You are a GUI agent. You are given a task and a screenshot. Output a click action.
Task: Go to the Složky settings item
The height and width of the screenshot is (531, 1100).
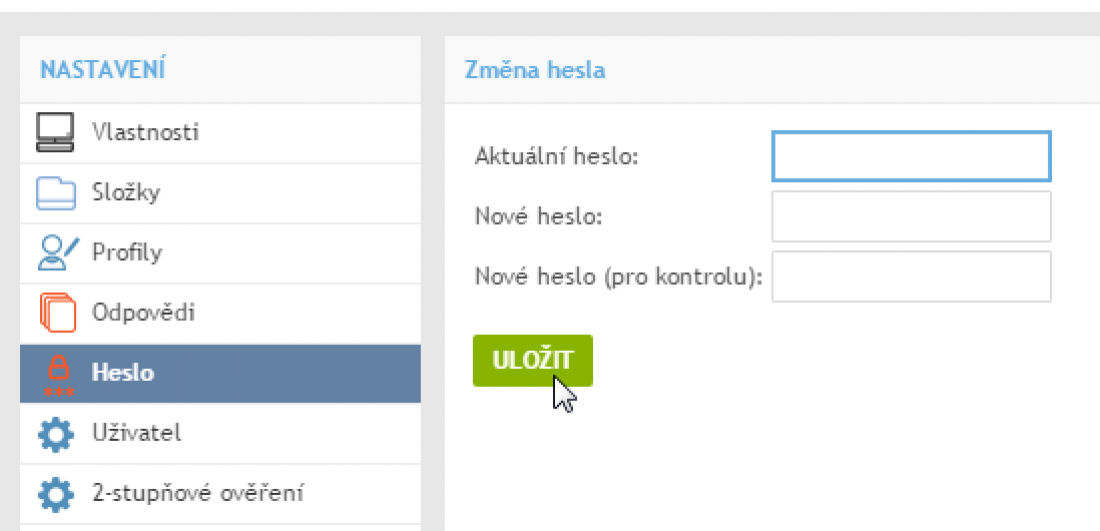click(x=126, y=192)
